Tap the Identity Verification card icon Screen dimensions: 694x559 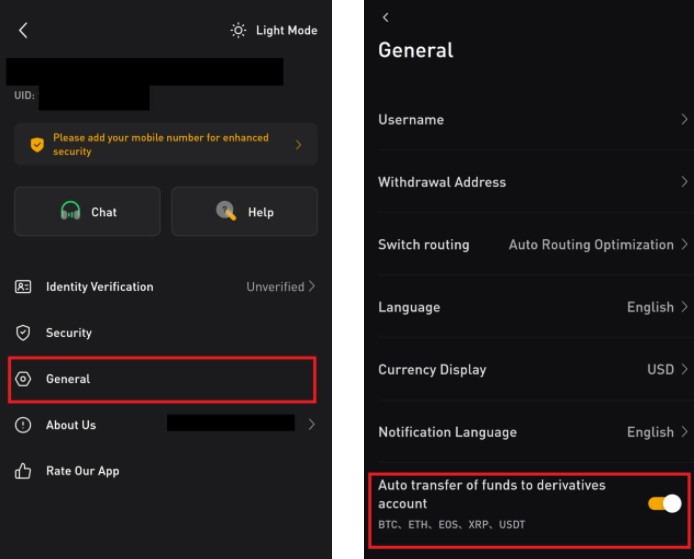(23, 287)
